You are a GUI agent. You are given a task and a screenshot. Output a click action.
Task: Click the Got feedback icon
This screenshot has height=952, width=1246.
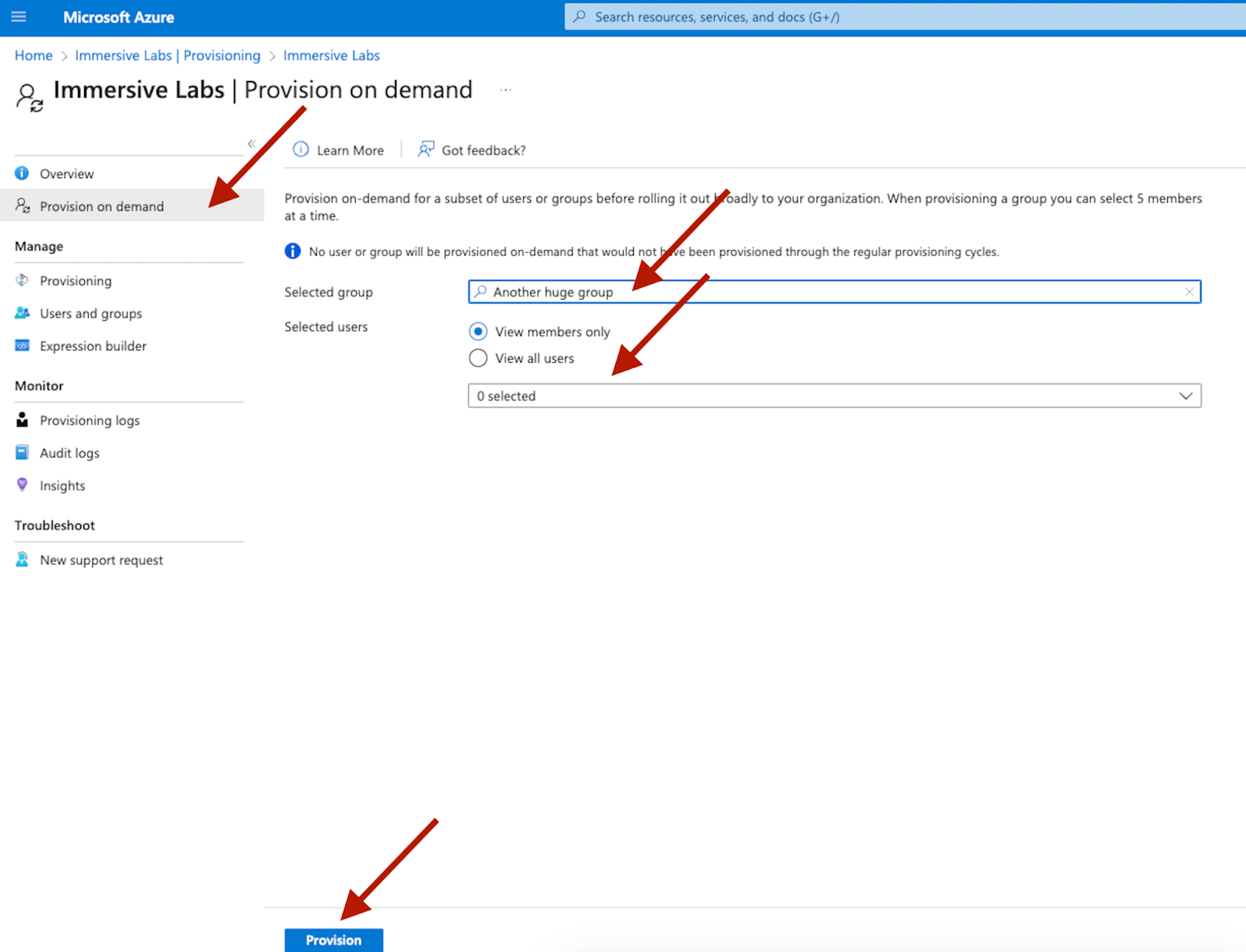coord(426,149)
